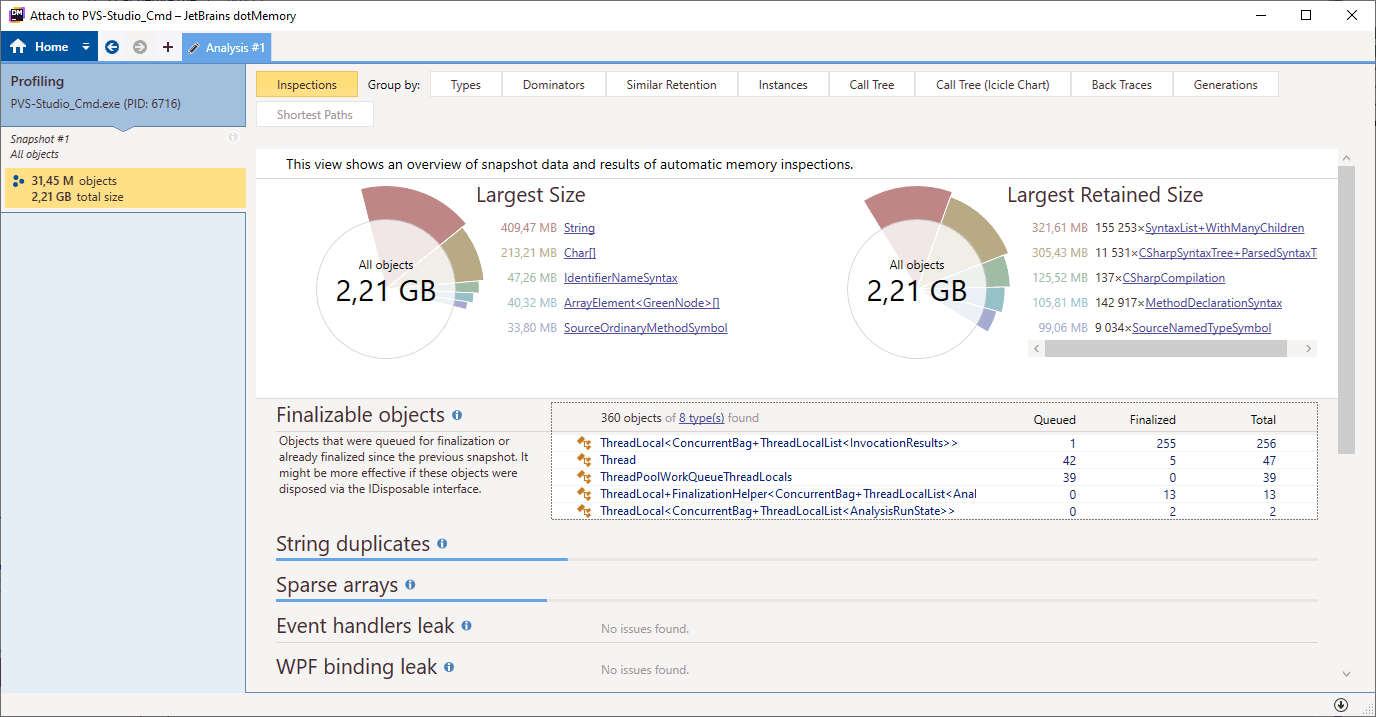Open the CSharpCompilation link
This screenshot has width=1376, height=717.
(1174, 278)
